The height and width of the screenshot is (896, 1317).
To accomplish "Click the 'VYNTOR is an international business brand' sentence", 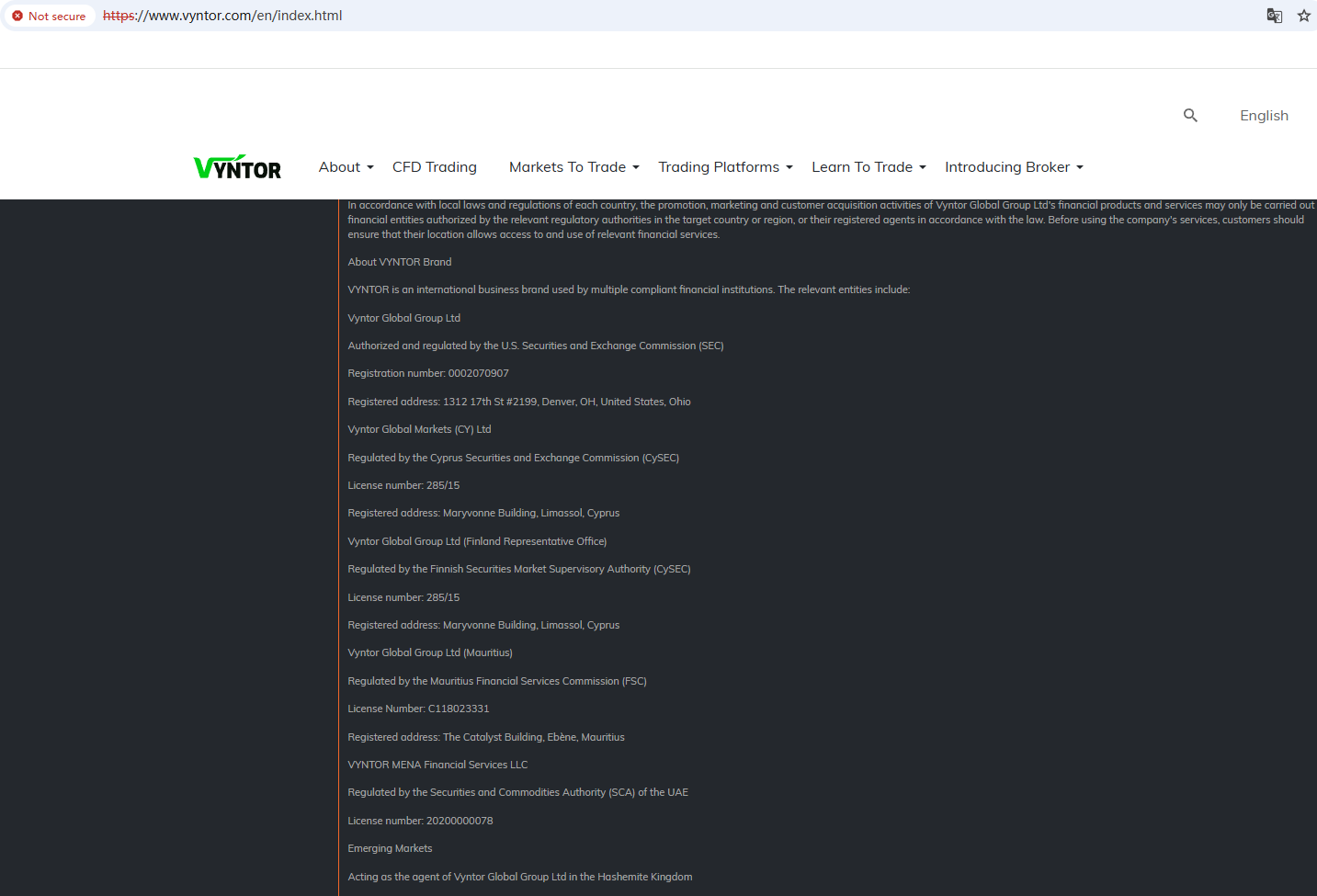I will click(630, 289).
